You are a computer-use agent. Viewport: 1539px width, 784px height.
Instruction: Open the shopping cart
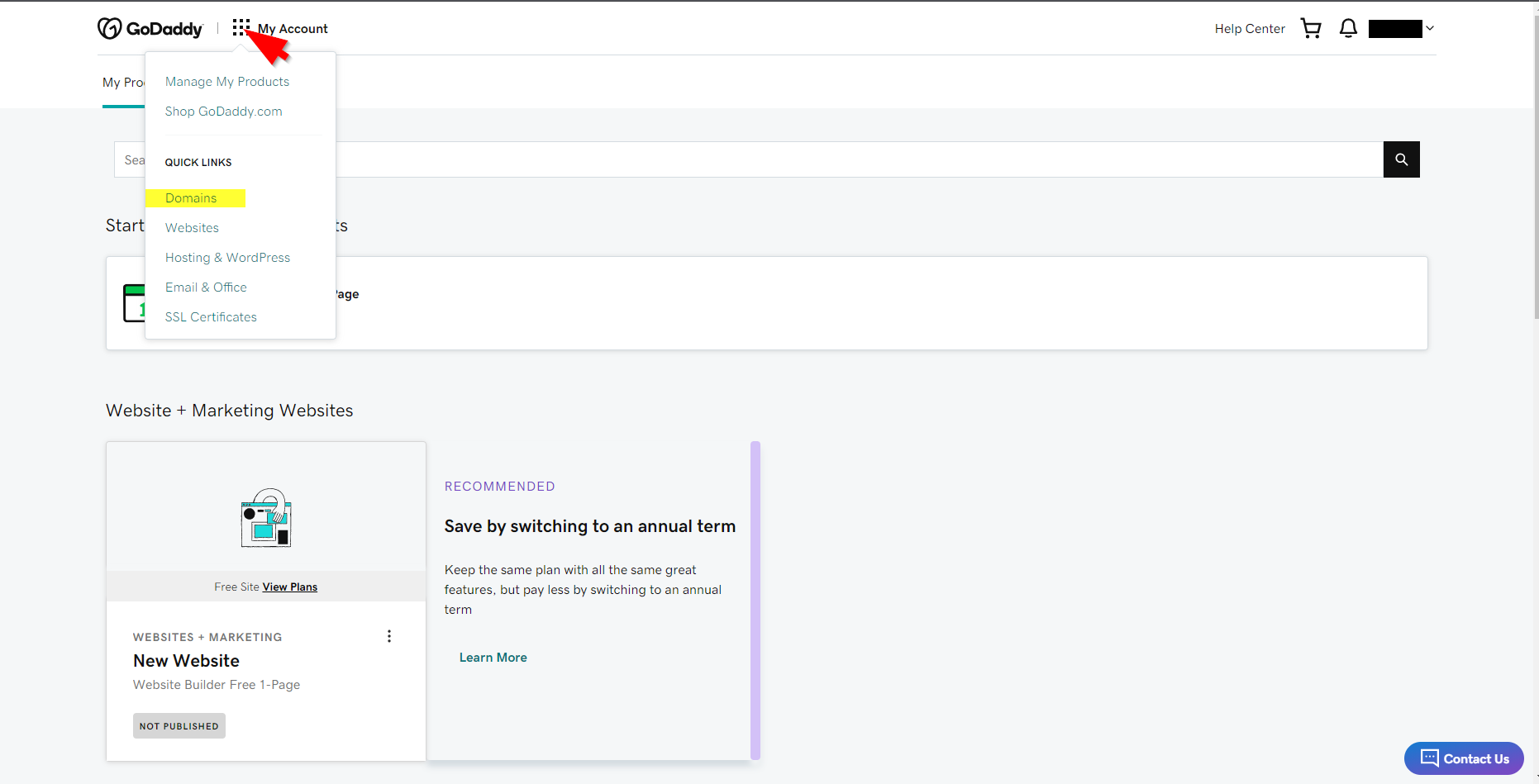(x=1311, y=29)
